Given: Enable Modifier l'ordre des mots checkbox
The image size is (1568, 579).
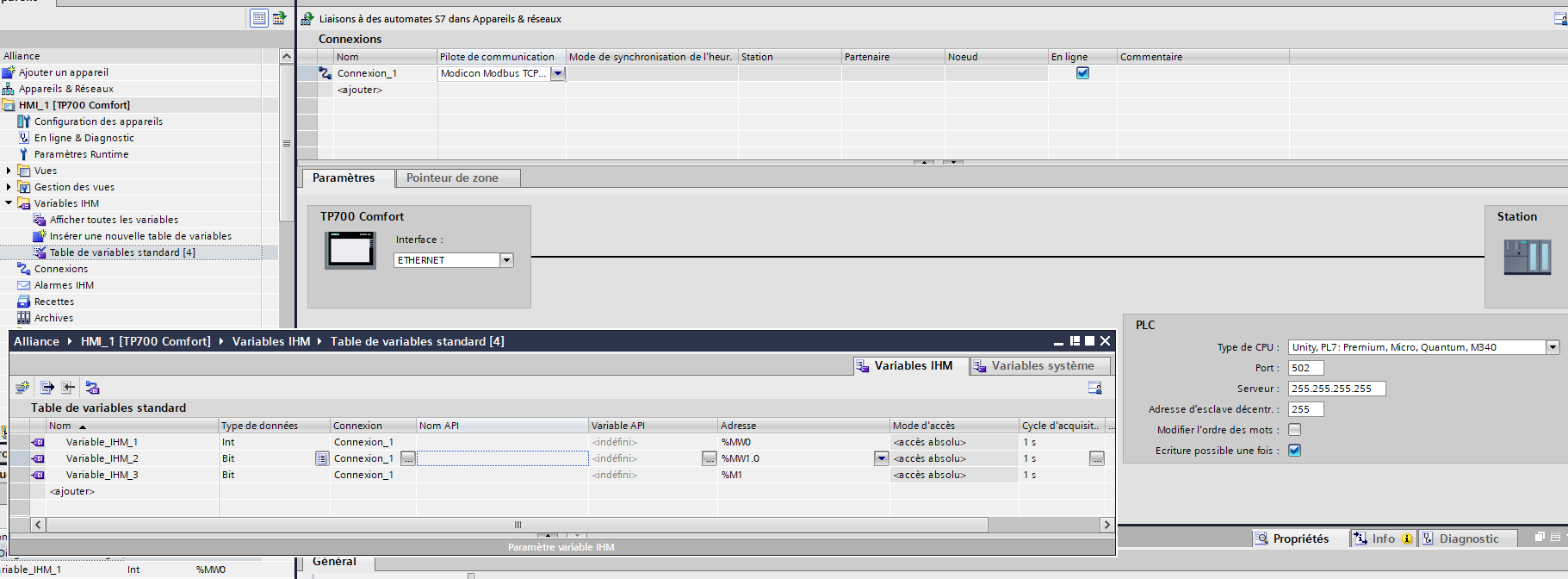Looking at the screenshot, I should [x=1294, y=430].
